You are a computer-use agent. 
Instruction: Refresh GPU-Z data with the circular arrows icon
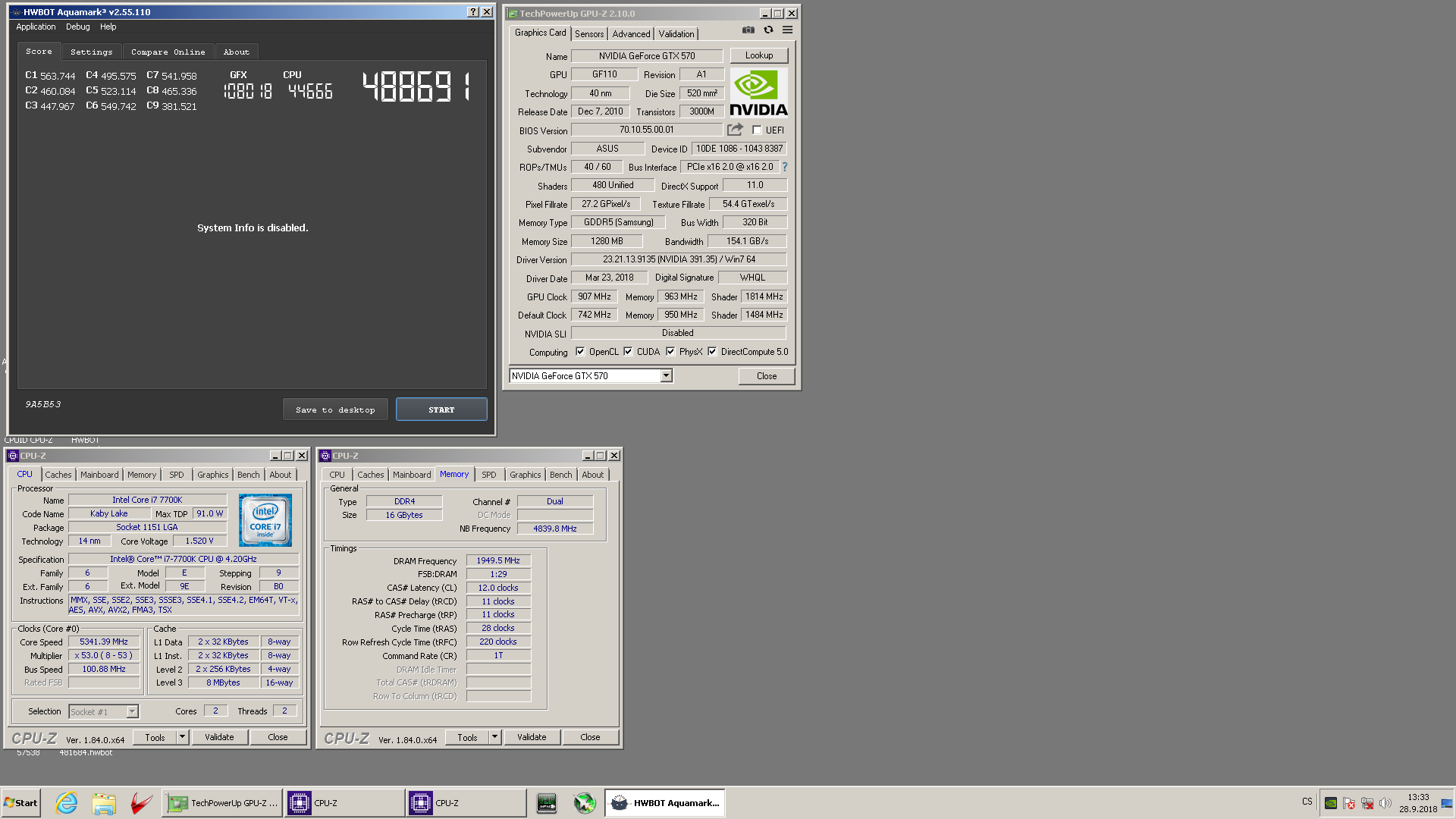768,30
